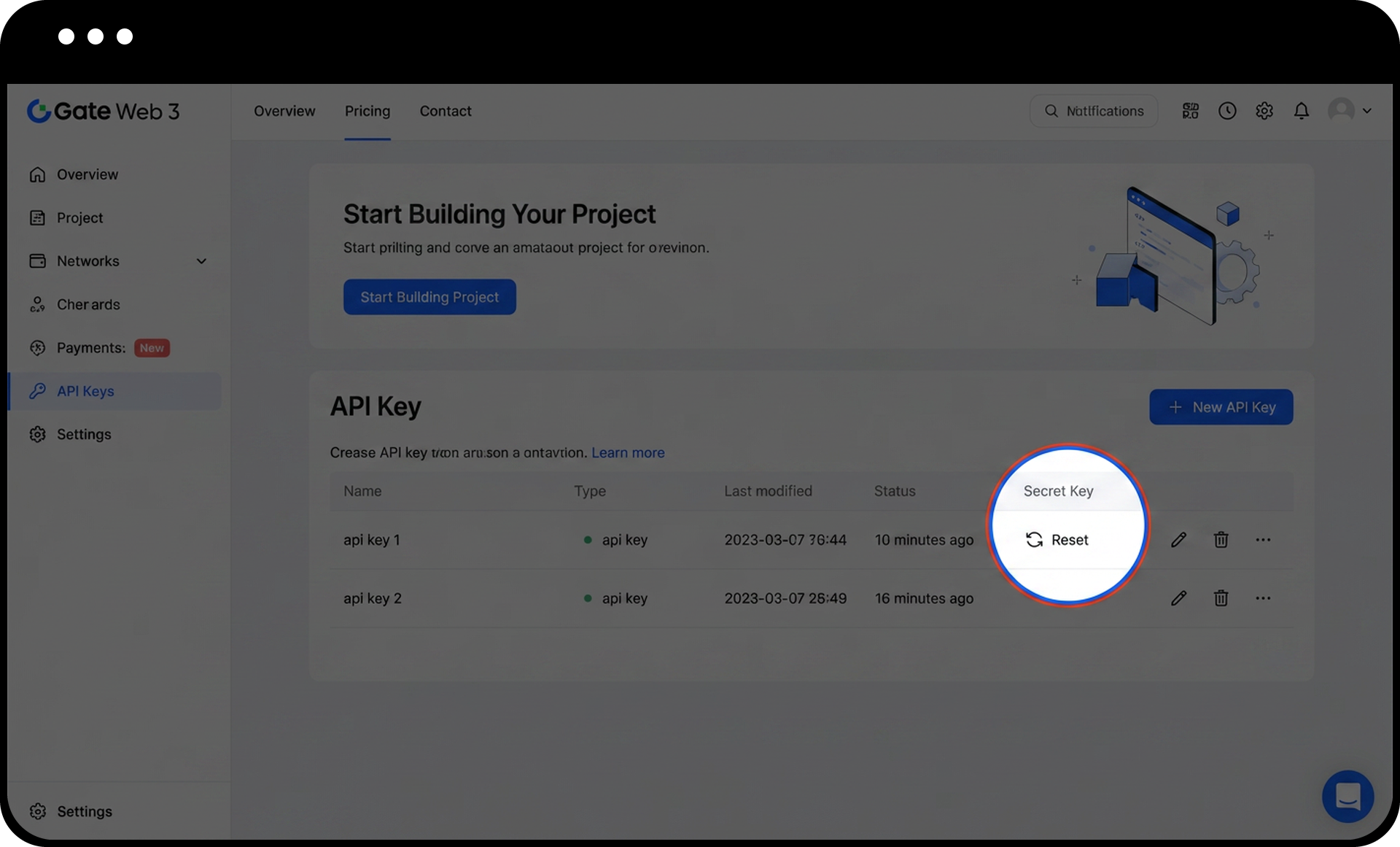Delete api key 1 with trash icon

pyautogui.click(x=1221, y=540)
